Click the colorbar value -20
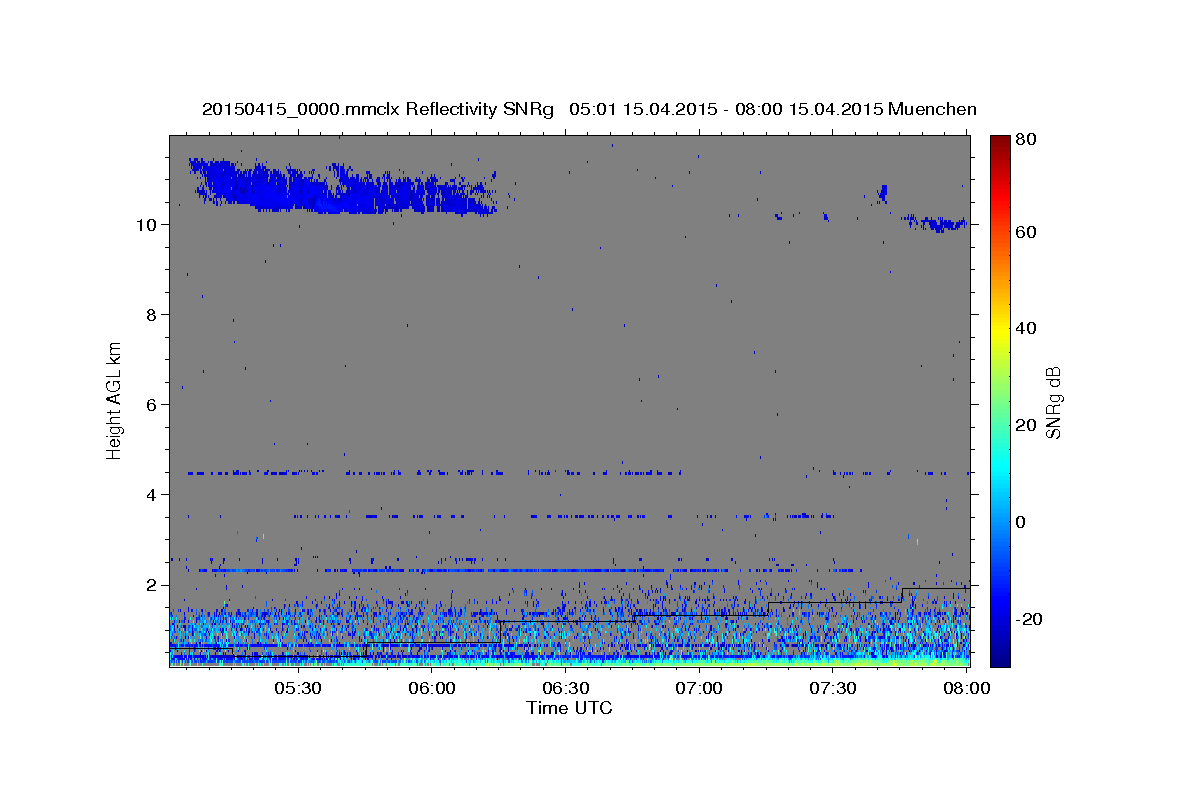 click(x=1030, y=619)
